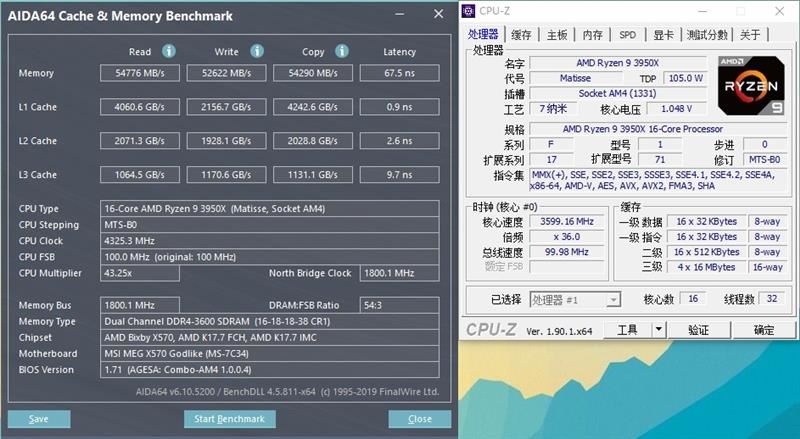The height and width of the screenshot is (439, 800).
Task: Click L3 Cache Read value 1064.5 GB/s
Action: click(140, 175)
